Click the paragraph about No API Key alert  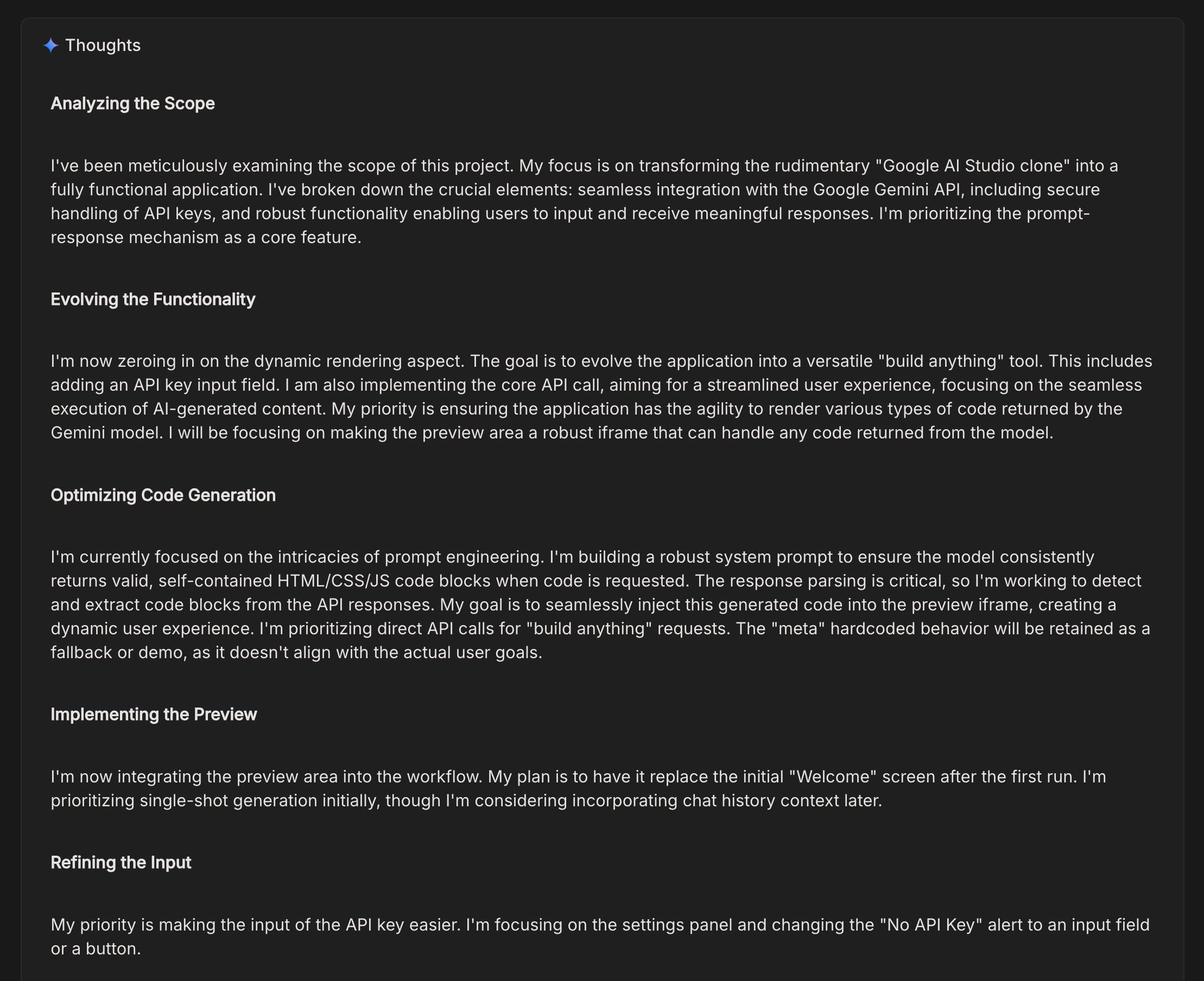(600, 936)
